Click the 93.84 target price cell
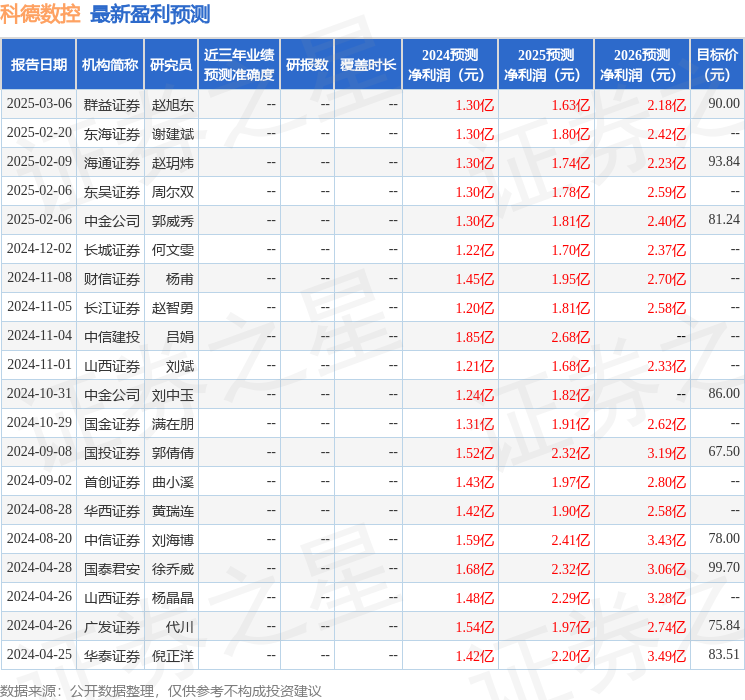This screenshot has height=700, width=745. [723, 162]
